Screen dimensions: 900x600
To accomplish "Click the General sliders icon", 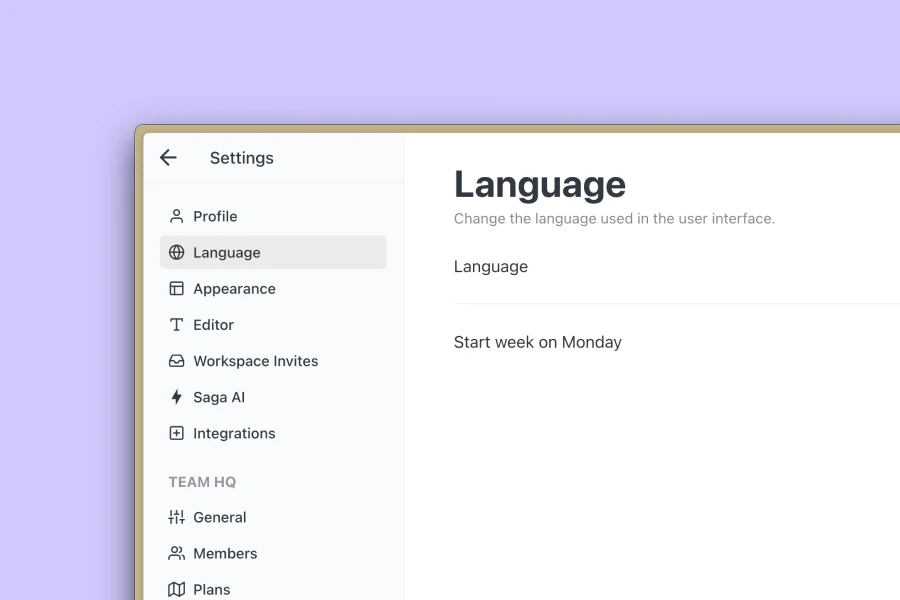I will tap(176, 517).
